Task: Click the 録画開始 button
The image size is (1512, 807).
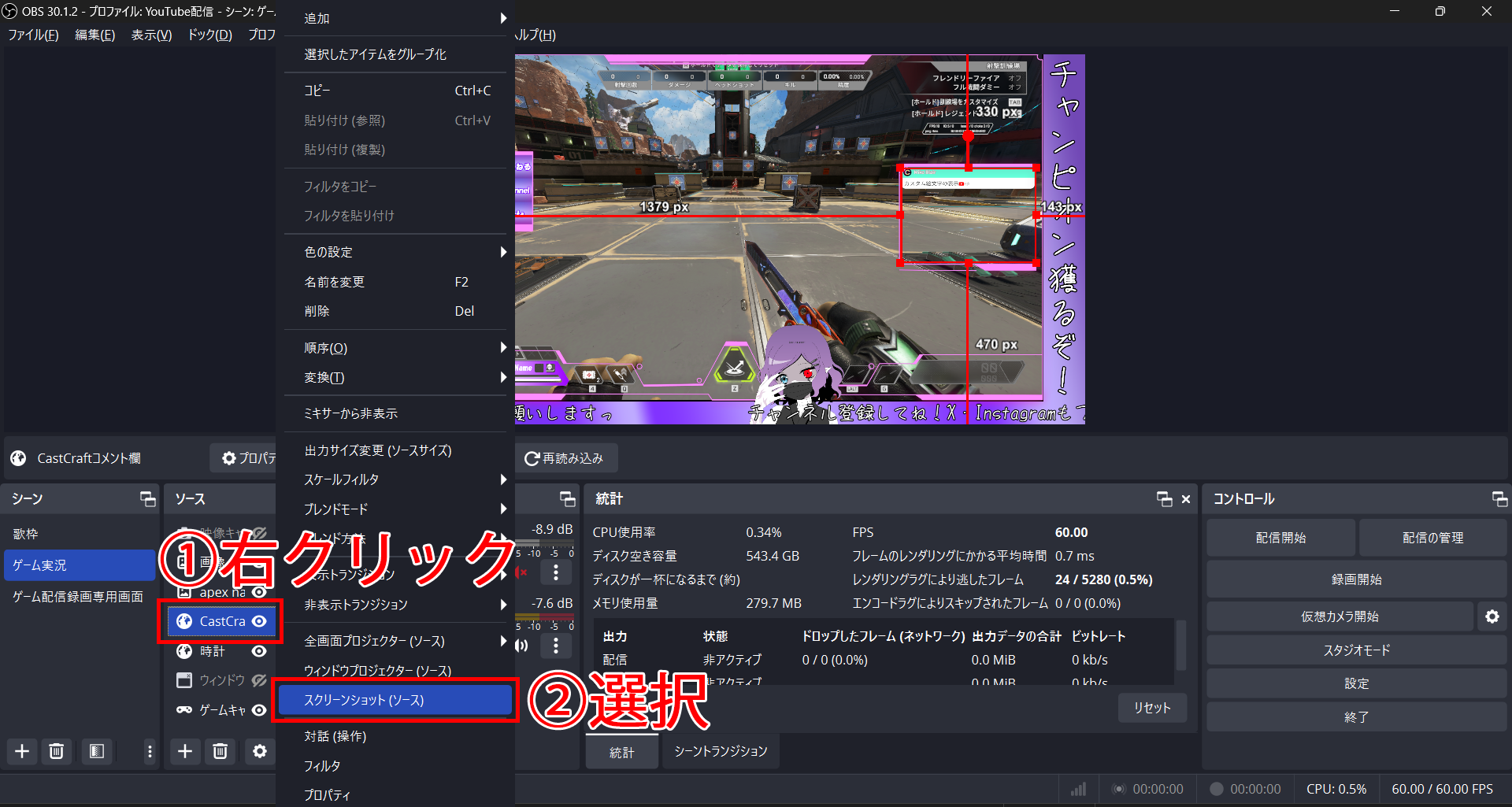Action: (1356, 579)
